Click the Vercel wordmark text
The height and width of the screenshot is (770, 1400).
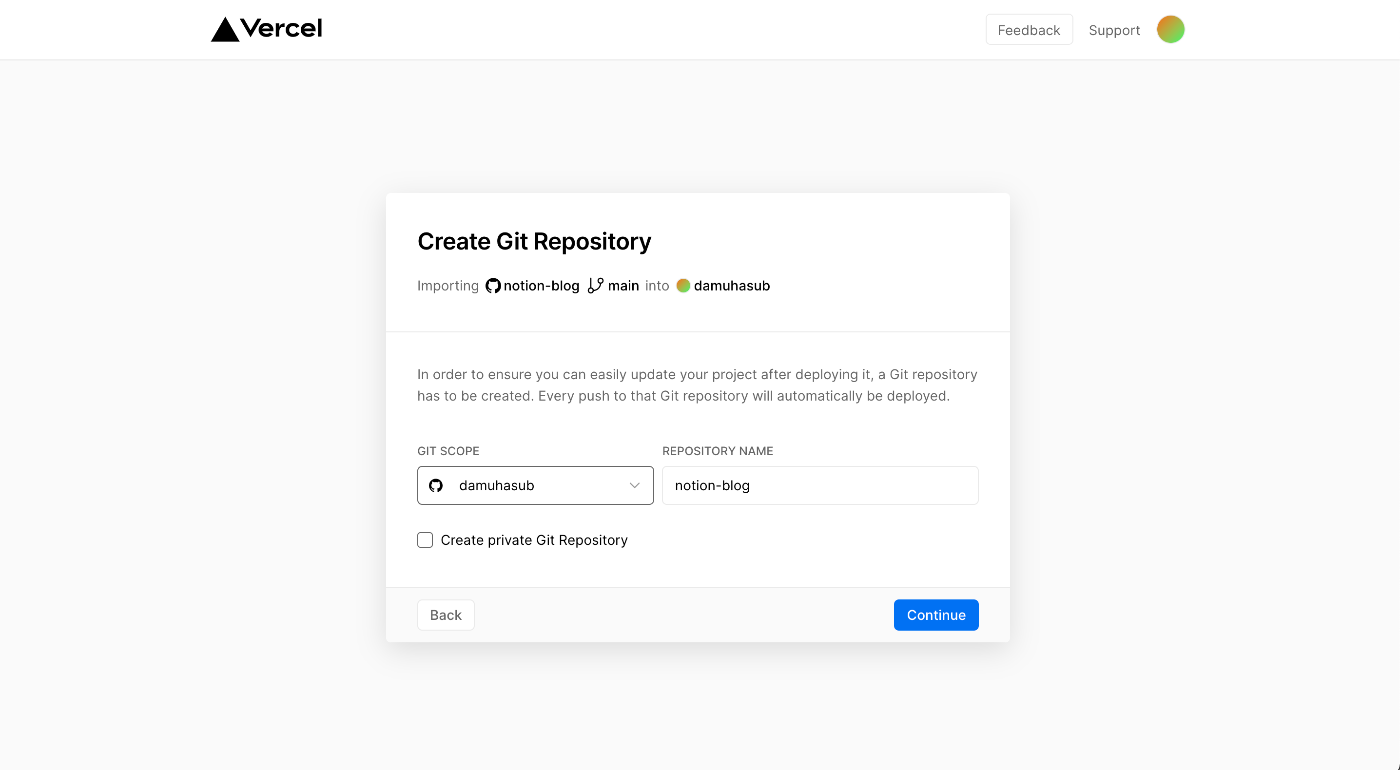(x=282, y=29)
